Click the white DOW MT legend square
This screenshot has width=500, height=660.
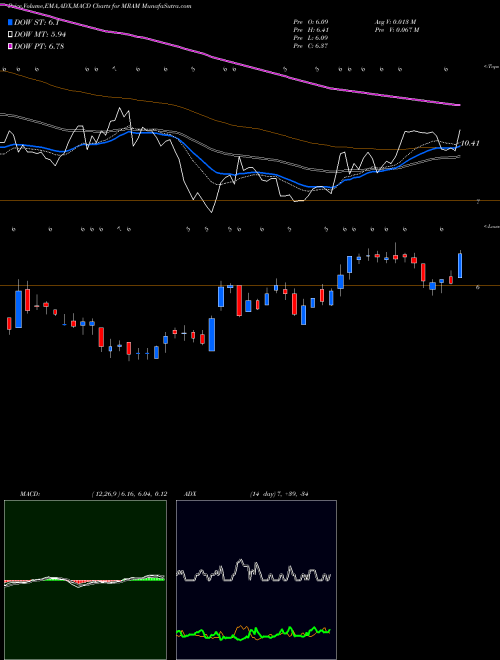pyautogui.click(x=10, y=34)
